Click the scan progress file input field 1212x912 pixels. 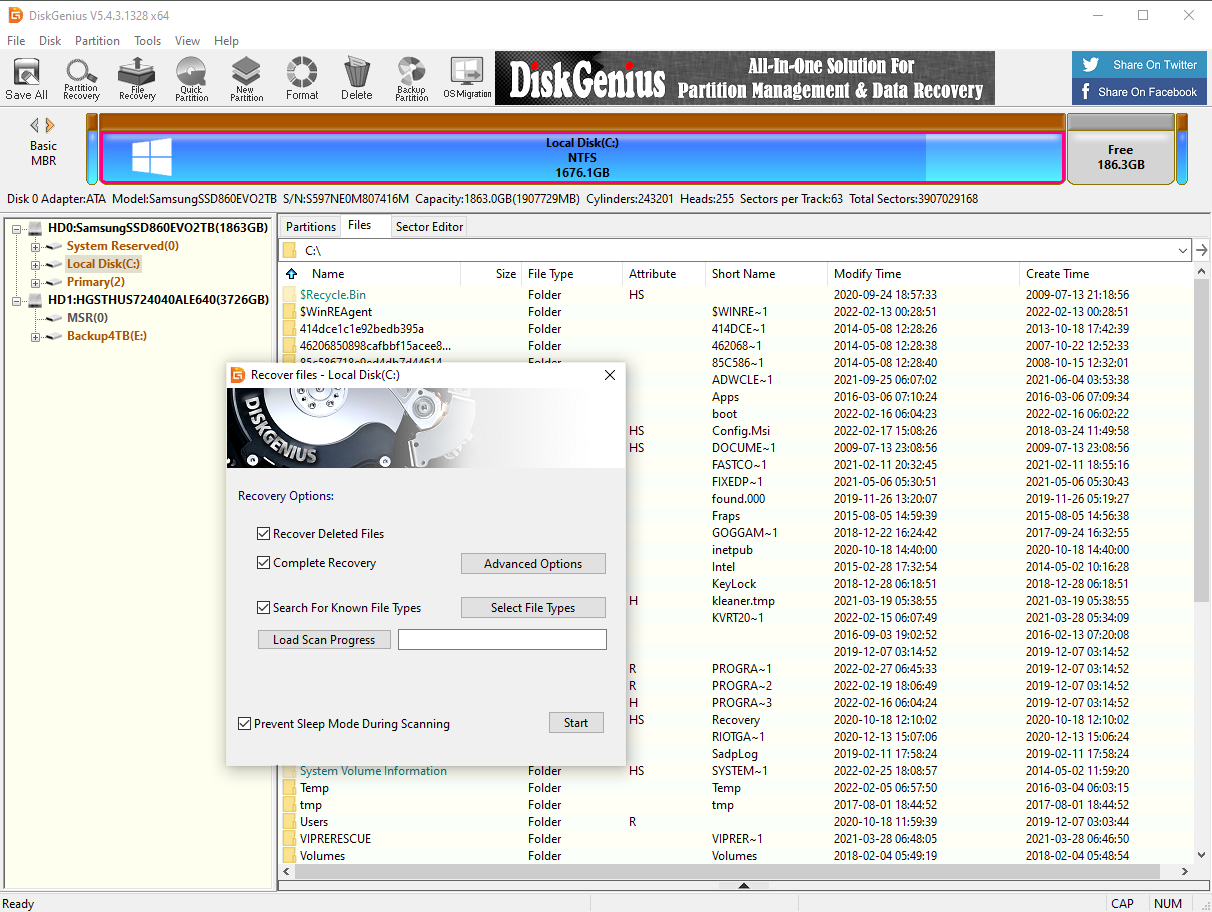(502, 640)
